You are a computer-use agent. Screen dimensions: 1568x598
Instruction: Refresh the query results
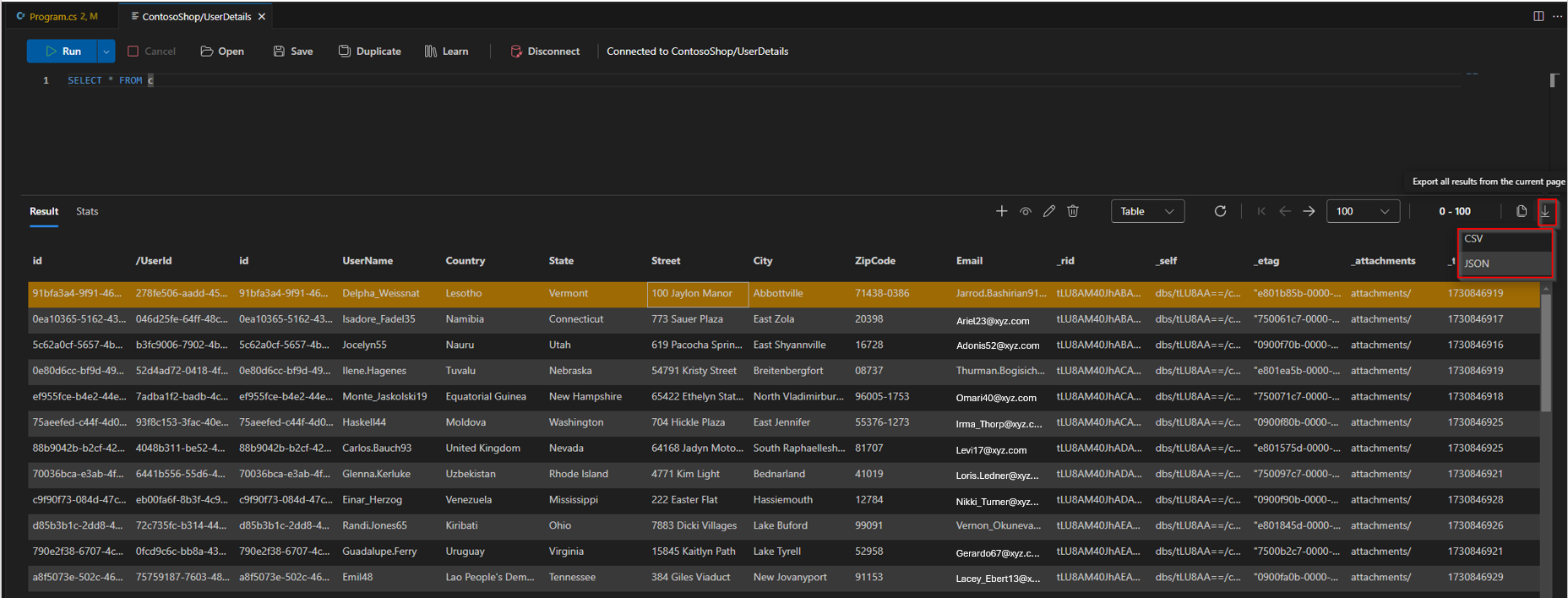[x=1220, y=211]
